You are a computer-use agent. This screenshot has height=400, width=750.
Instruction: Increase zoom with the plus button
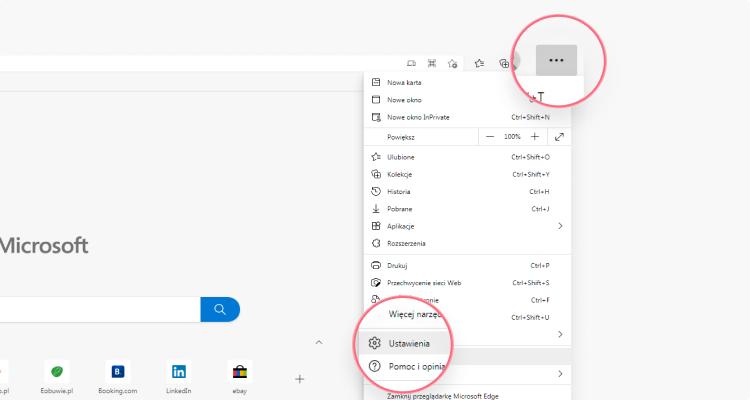[535, 137]
